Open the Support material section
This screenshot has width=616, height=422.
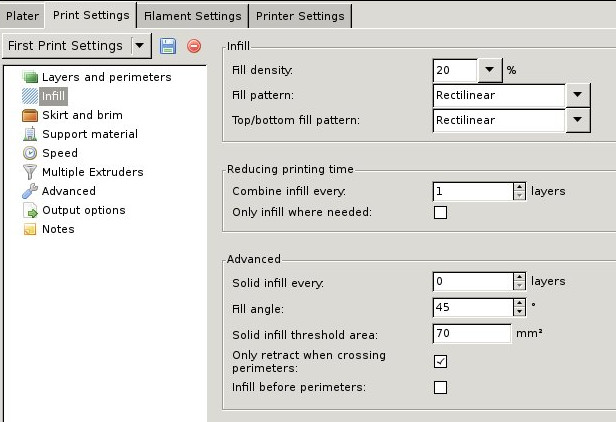[89, 134]
